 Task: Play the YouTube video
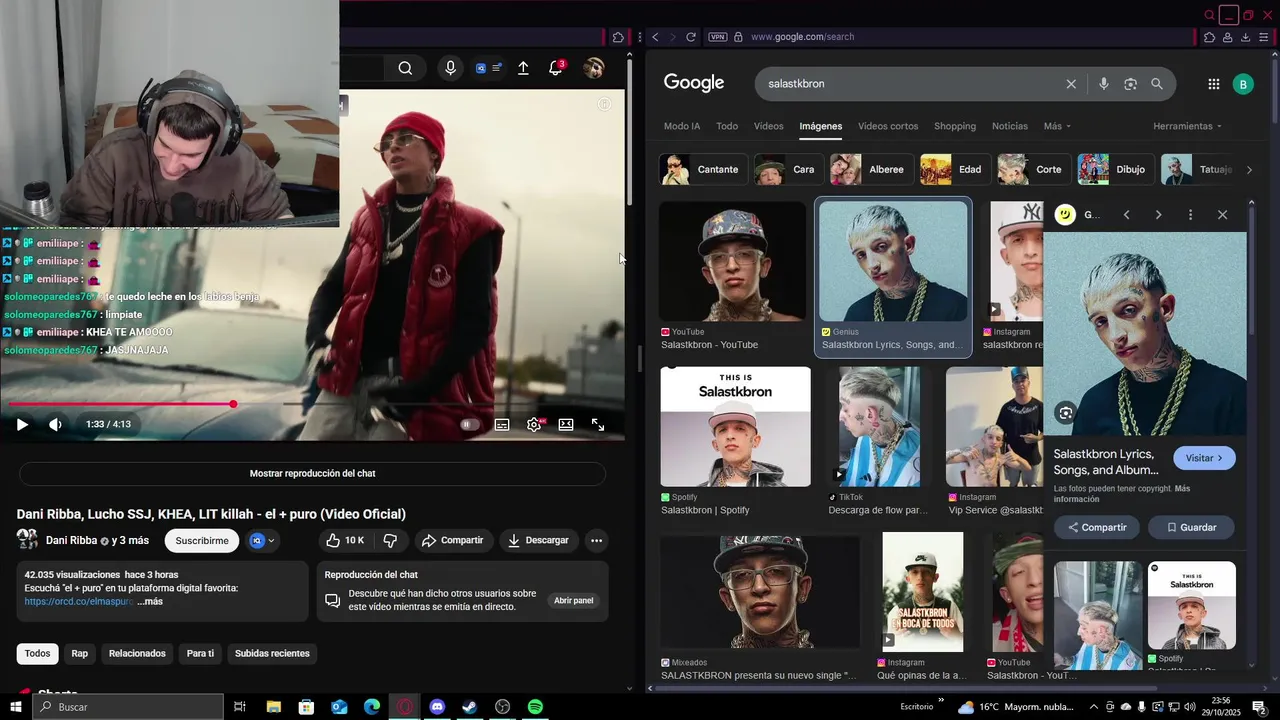click(22, 424)
